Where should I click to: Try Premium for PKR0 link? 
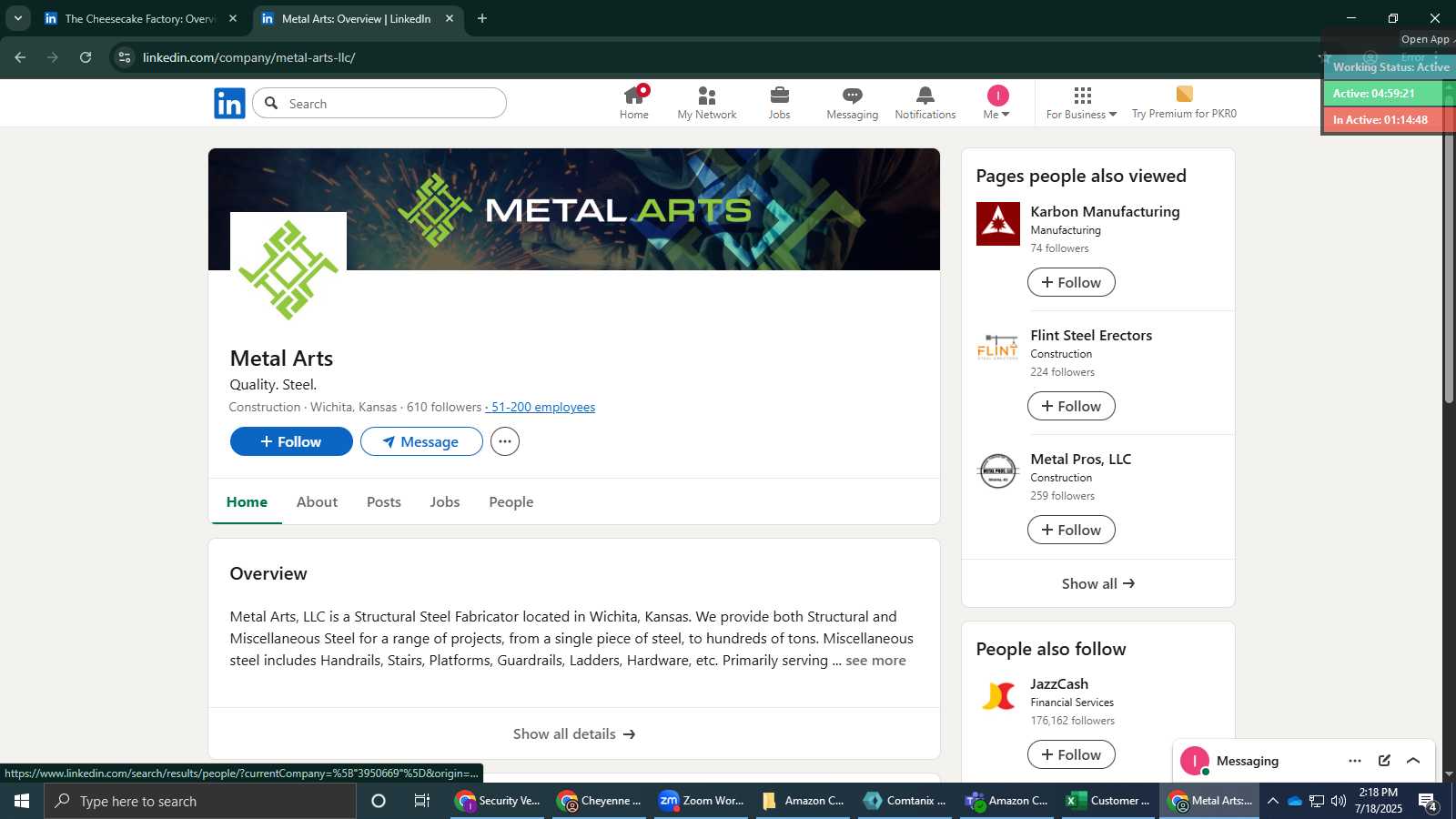pyautogui.click(x=1184, y=103)
